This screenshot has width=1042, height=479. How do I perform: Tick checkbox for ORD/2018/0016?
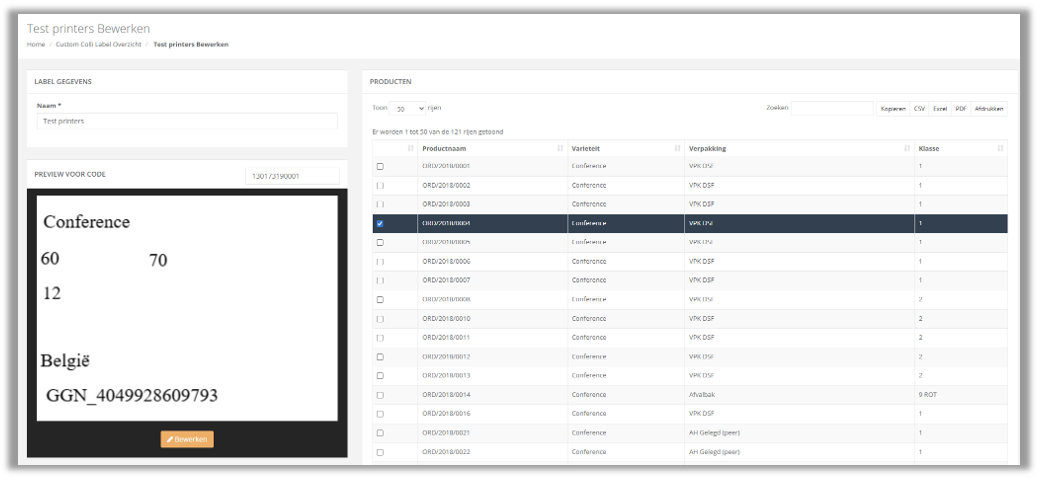tap(380, 414)
